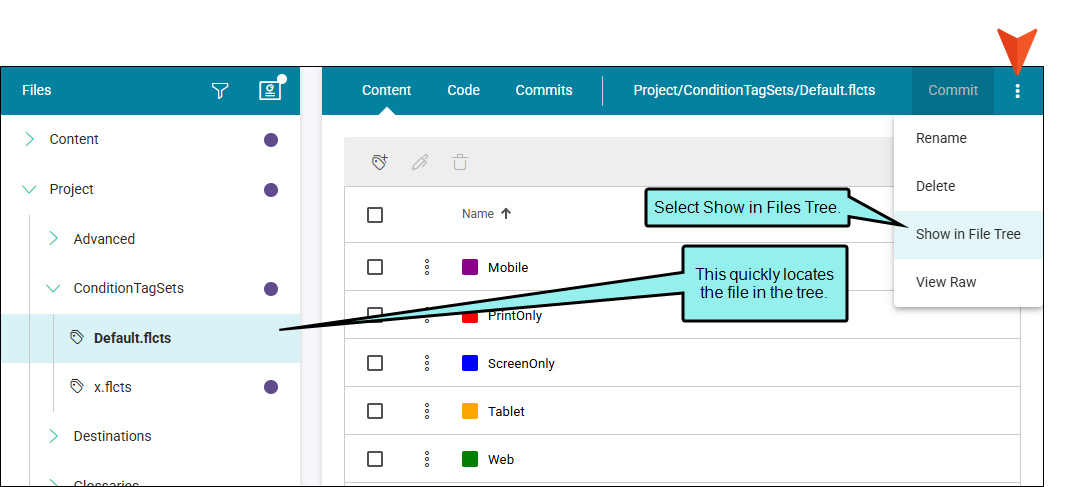Open the vertical ellipsis menu beside Commit
The height and width of the screenshot is (487, 1071).
[1018, 91]
